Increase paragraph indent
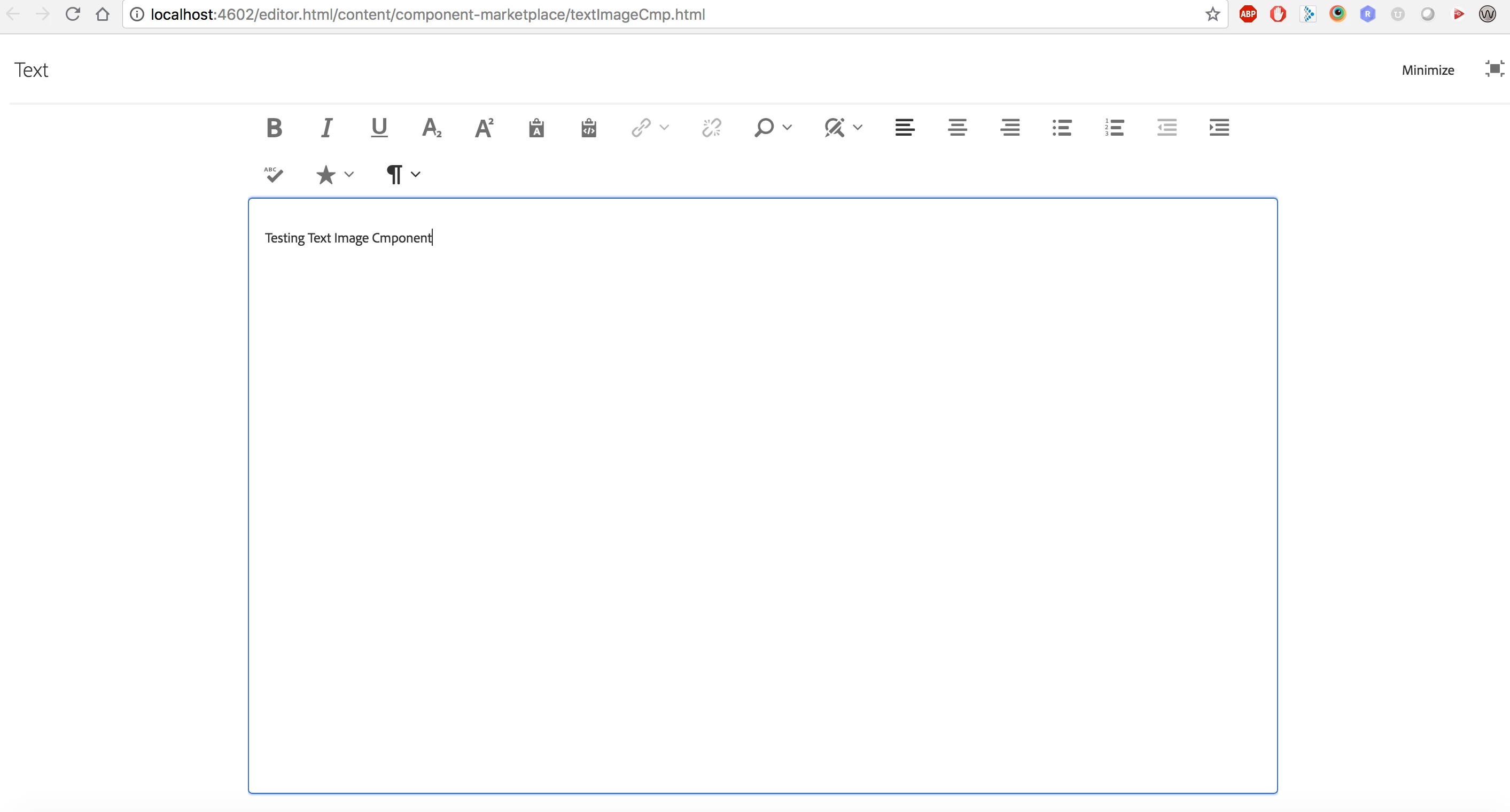This screenshot has height=812, width=1510. click(x=1219, y=128)
